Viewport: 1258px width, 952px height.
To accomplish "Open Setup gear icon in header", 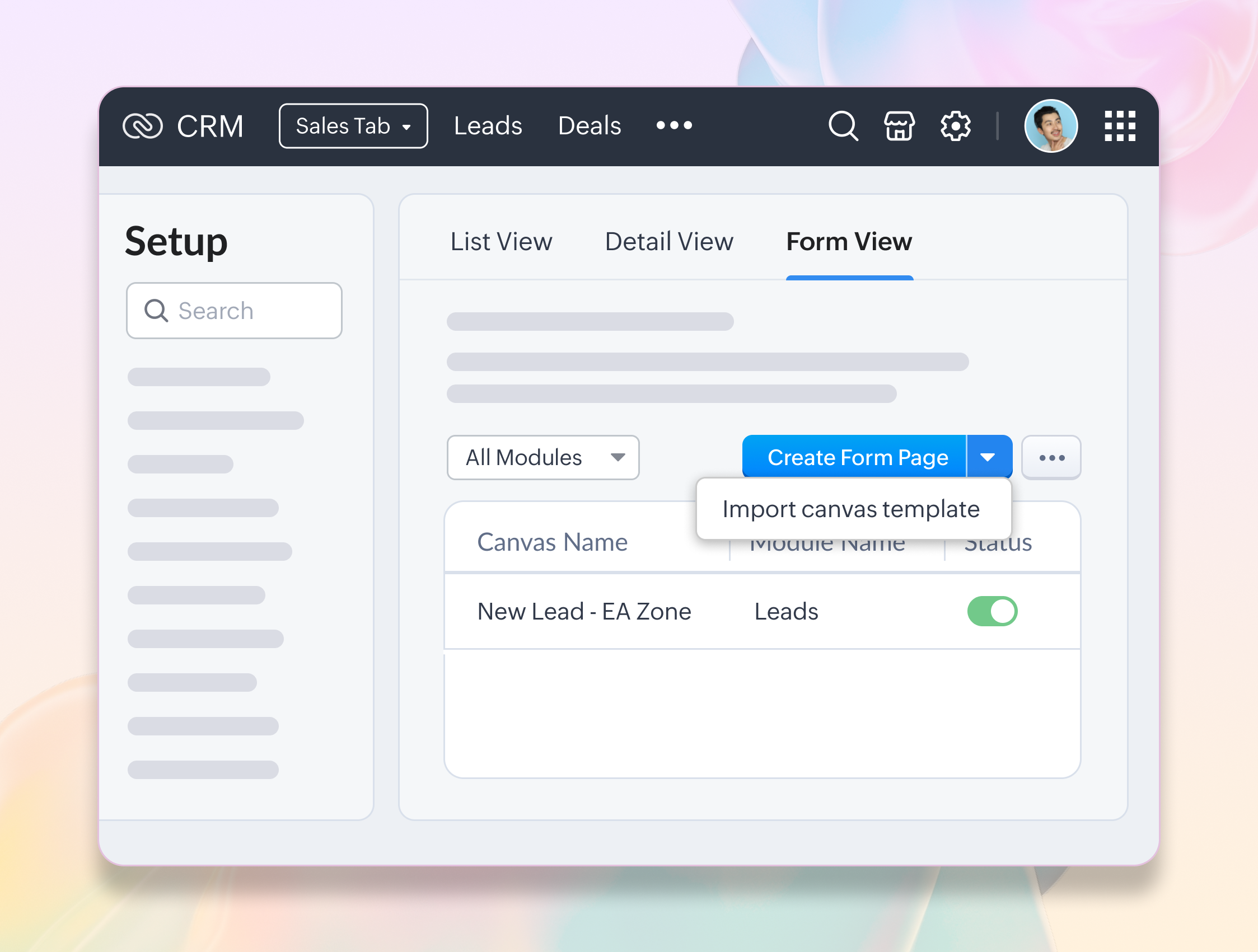I will pos(956,125).
